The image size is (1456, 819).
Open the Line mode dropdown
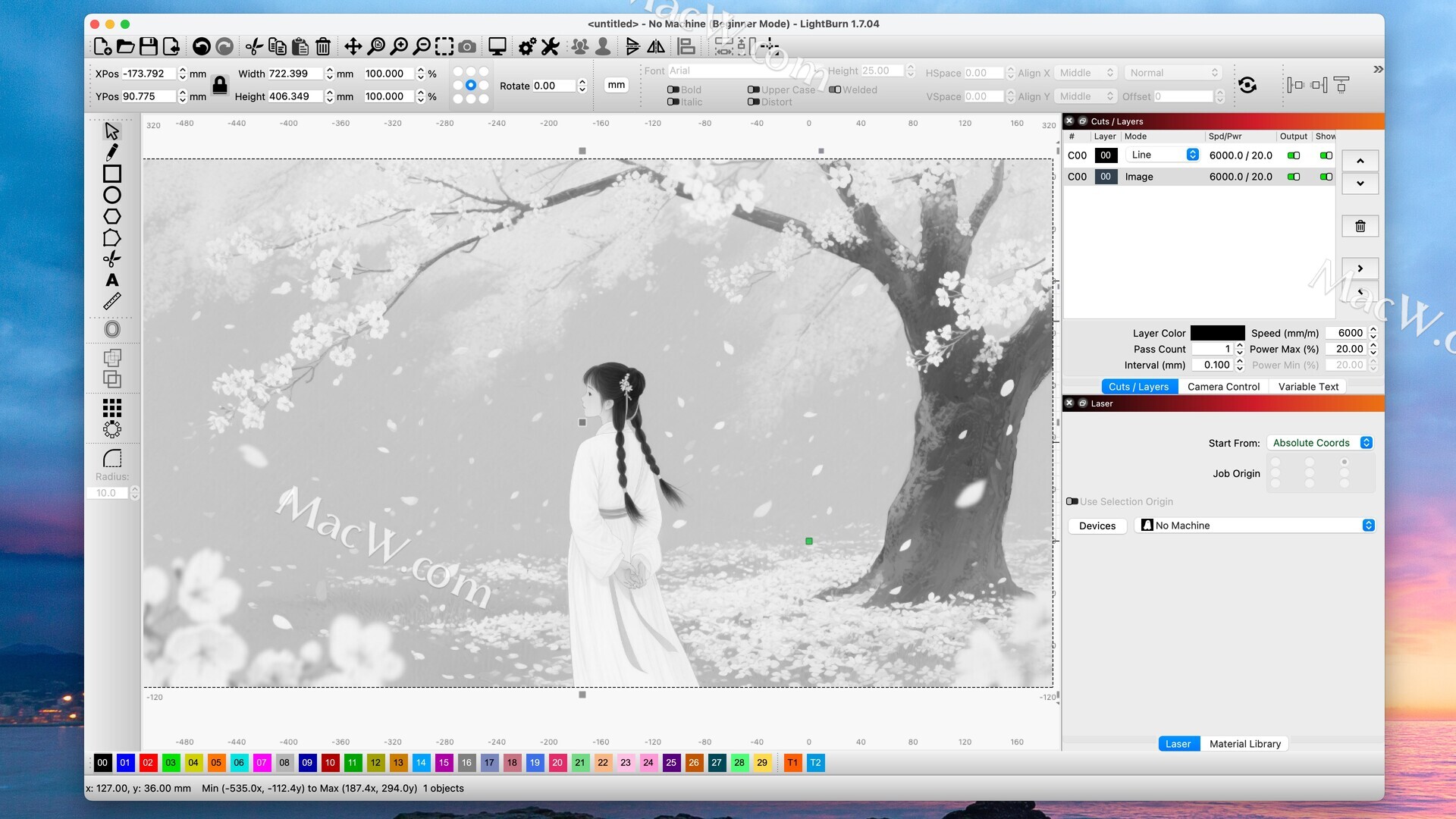pyautogui.click(x=1163, y=155)
